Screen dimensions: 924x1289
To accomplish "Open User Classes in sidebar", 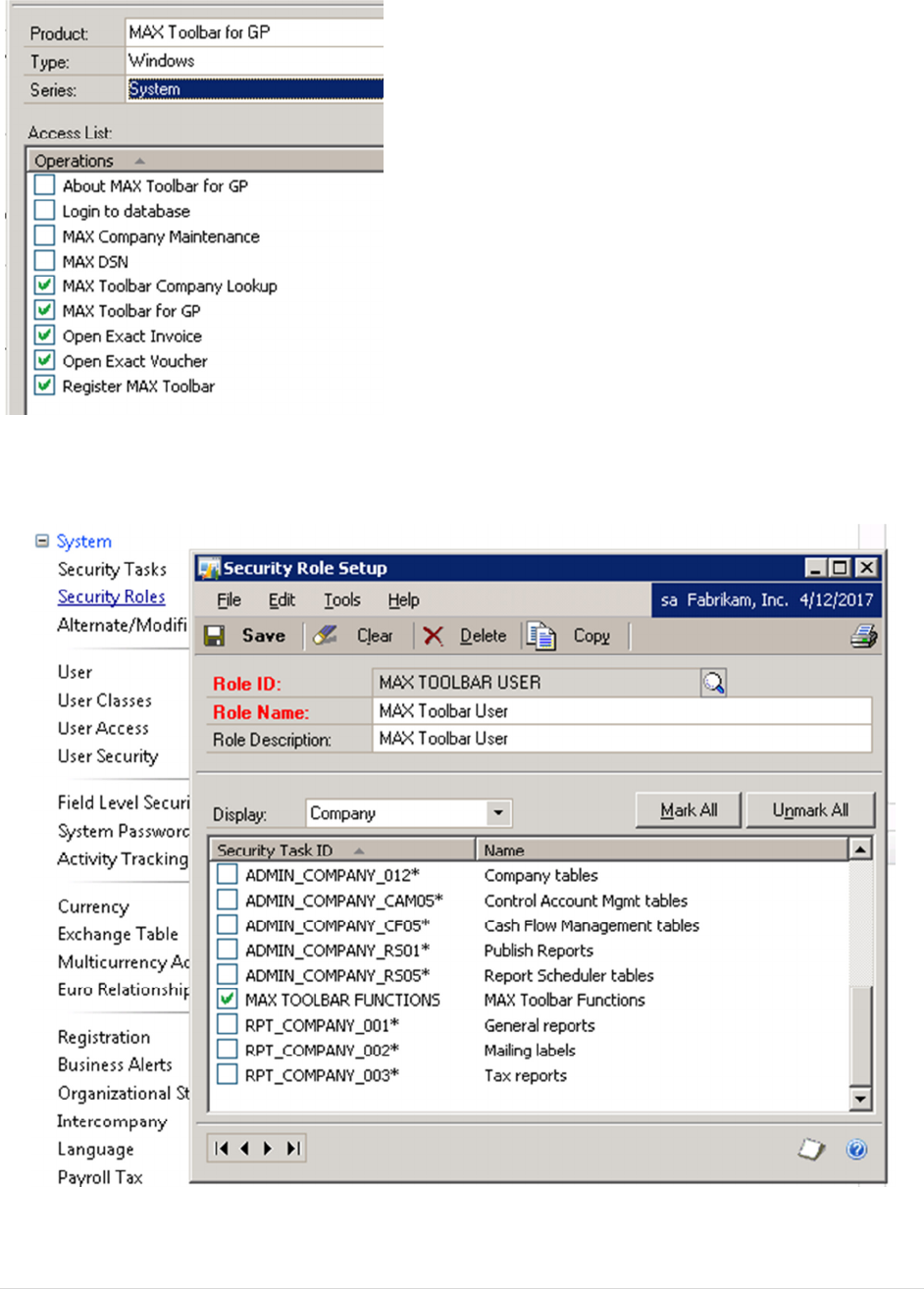I will (x=104, y=700).
